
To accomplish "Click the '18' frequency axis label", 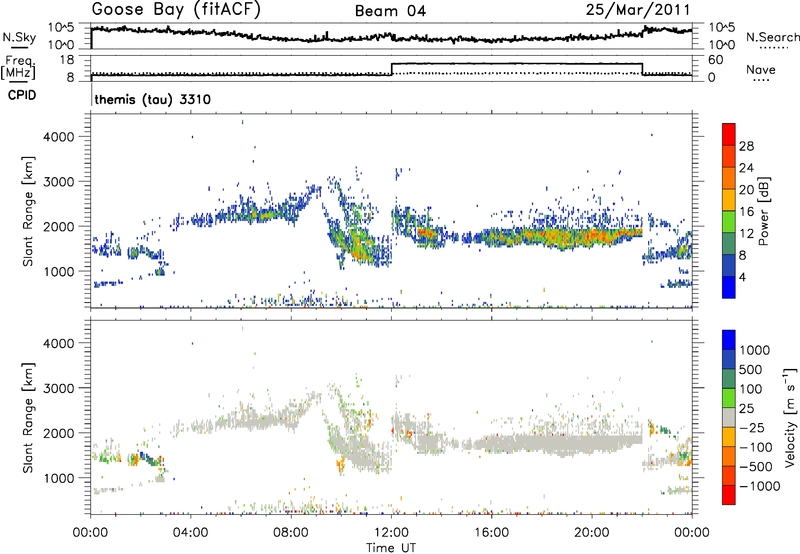I will 67,60.
